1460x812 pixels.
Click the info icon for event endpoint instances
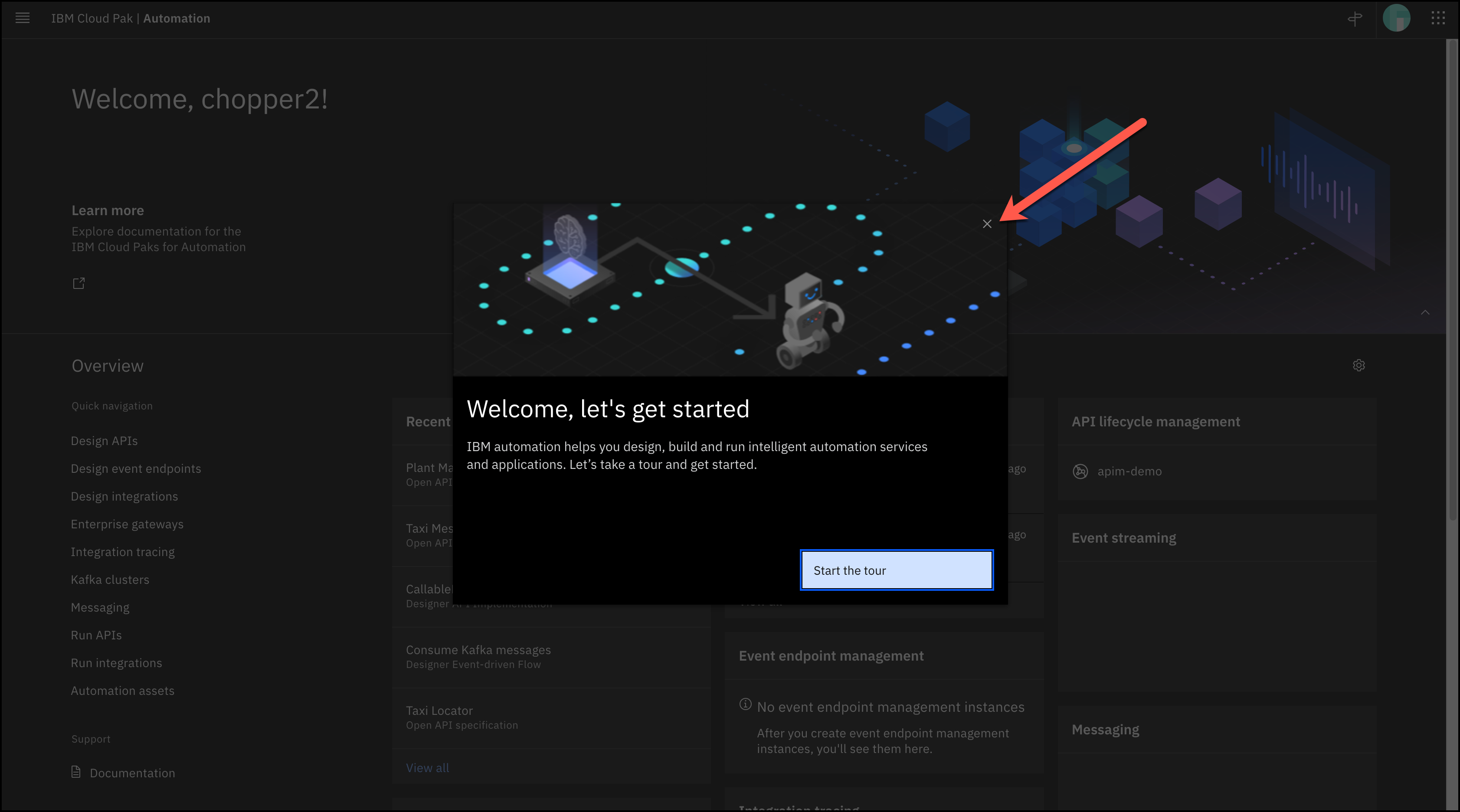[745, 704]
